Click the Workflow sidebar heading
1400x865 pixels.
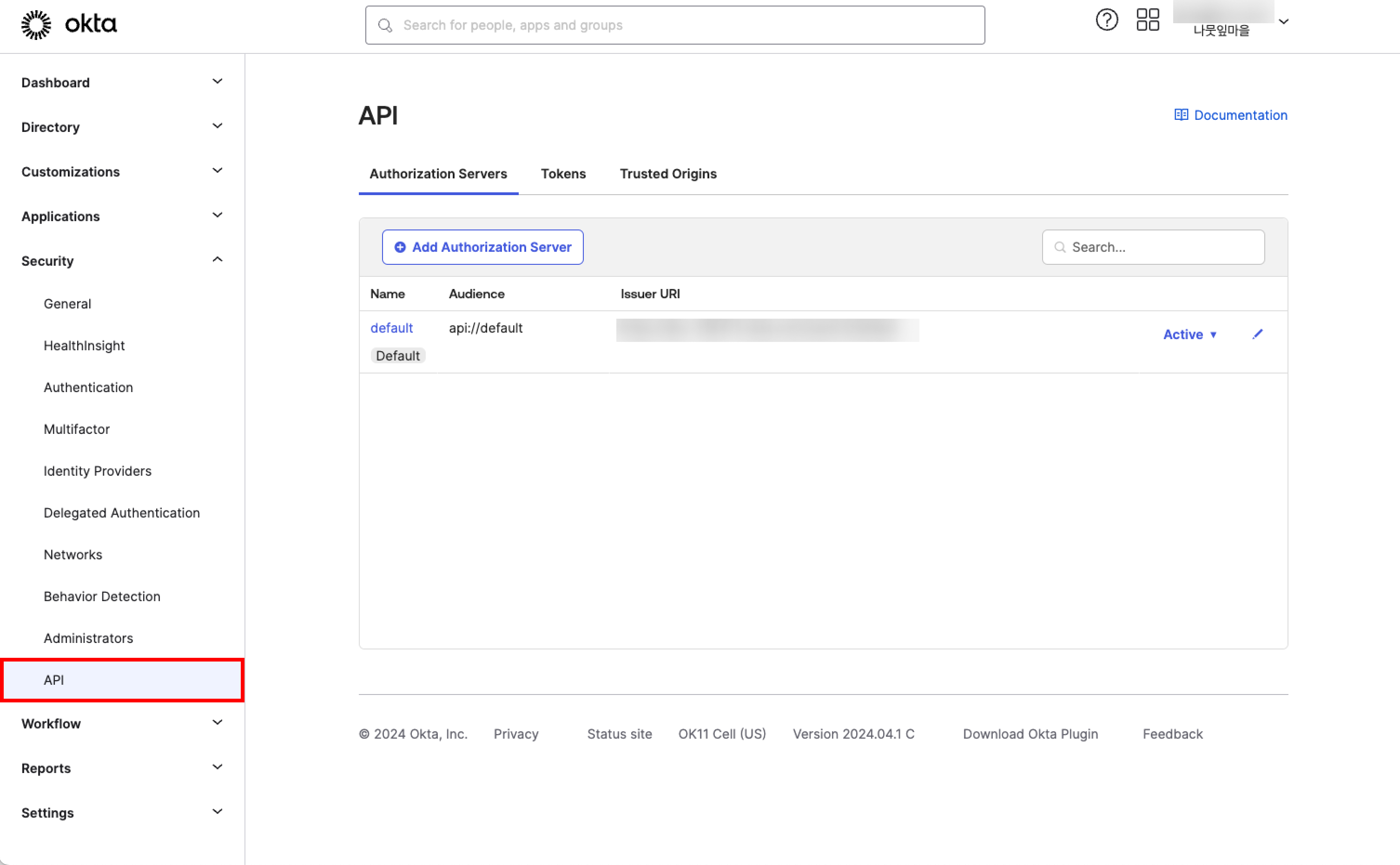pos(51,724)
